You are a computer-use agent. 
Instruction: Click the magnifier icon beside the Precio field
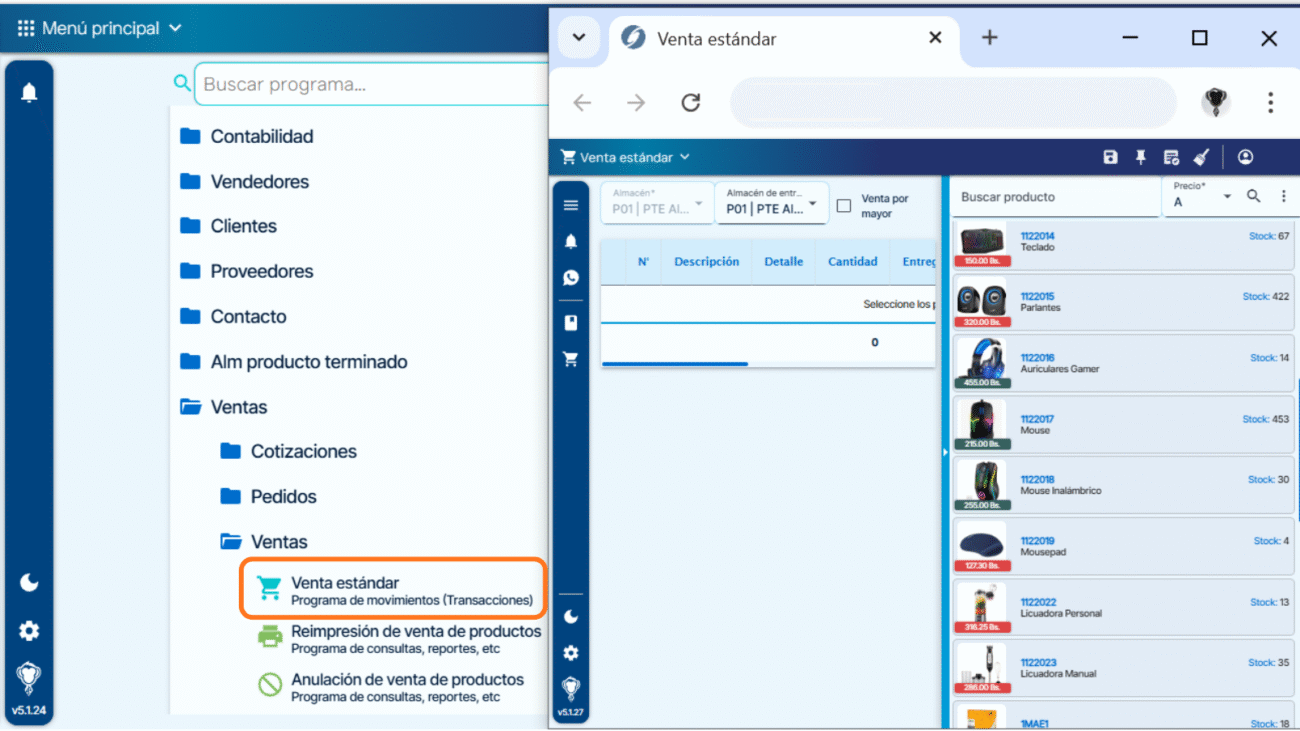(1253, 197)
